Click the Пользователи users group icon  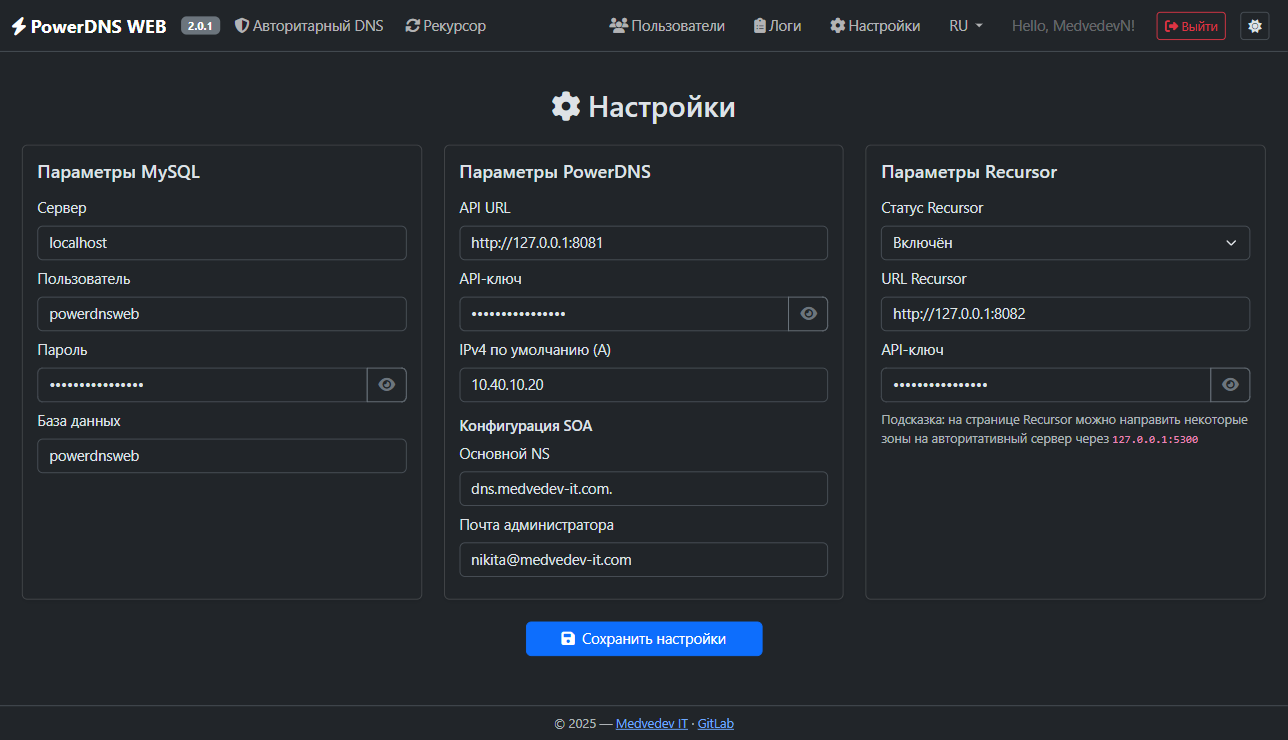(618, 26)
